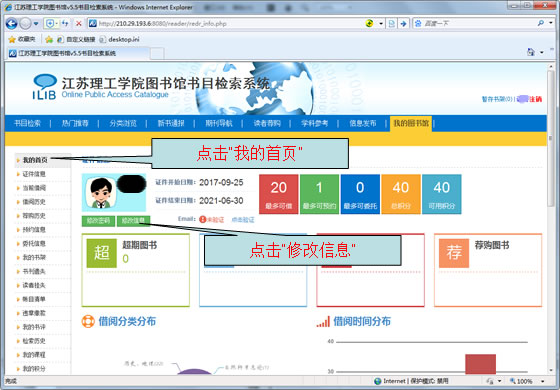560x390 pixels.
Task: Click the orange 40 总积分 tile
Action: (401, 194)
